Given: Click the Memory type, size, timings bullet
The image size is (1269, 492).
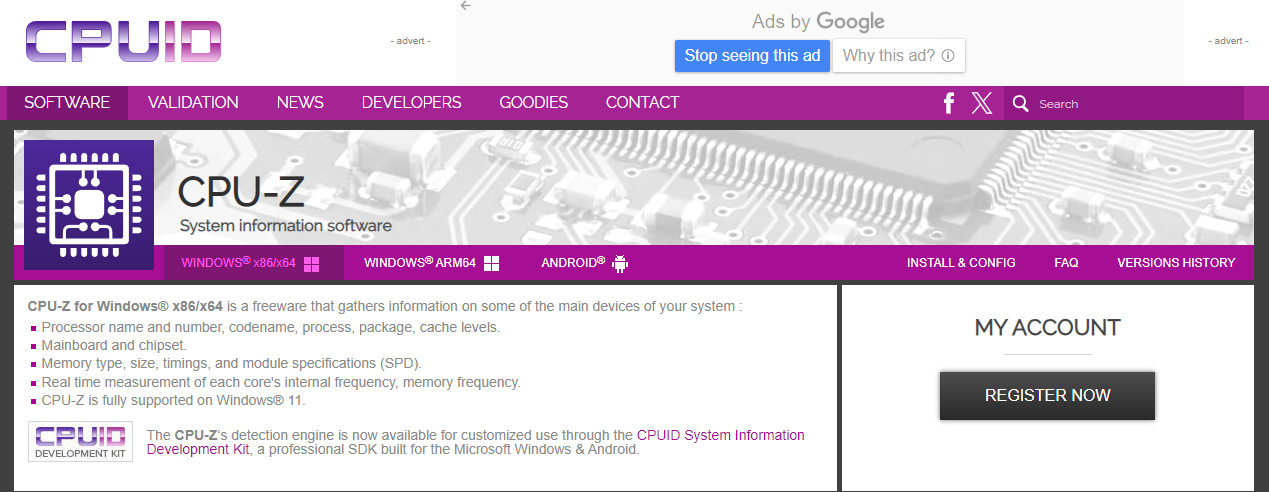Looking at the screenshot, I should [231, 363].
